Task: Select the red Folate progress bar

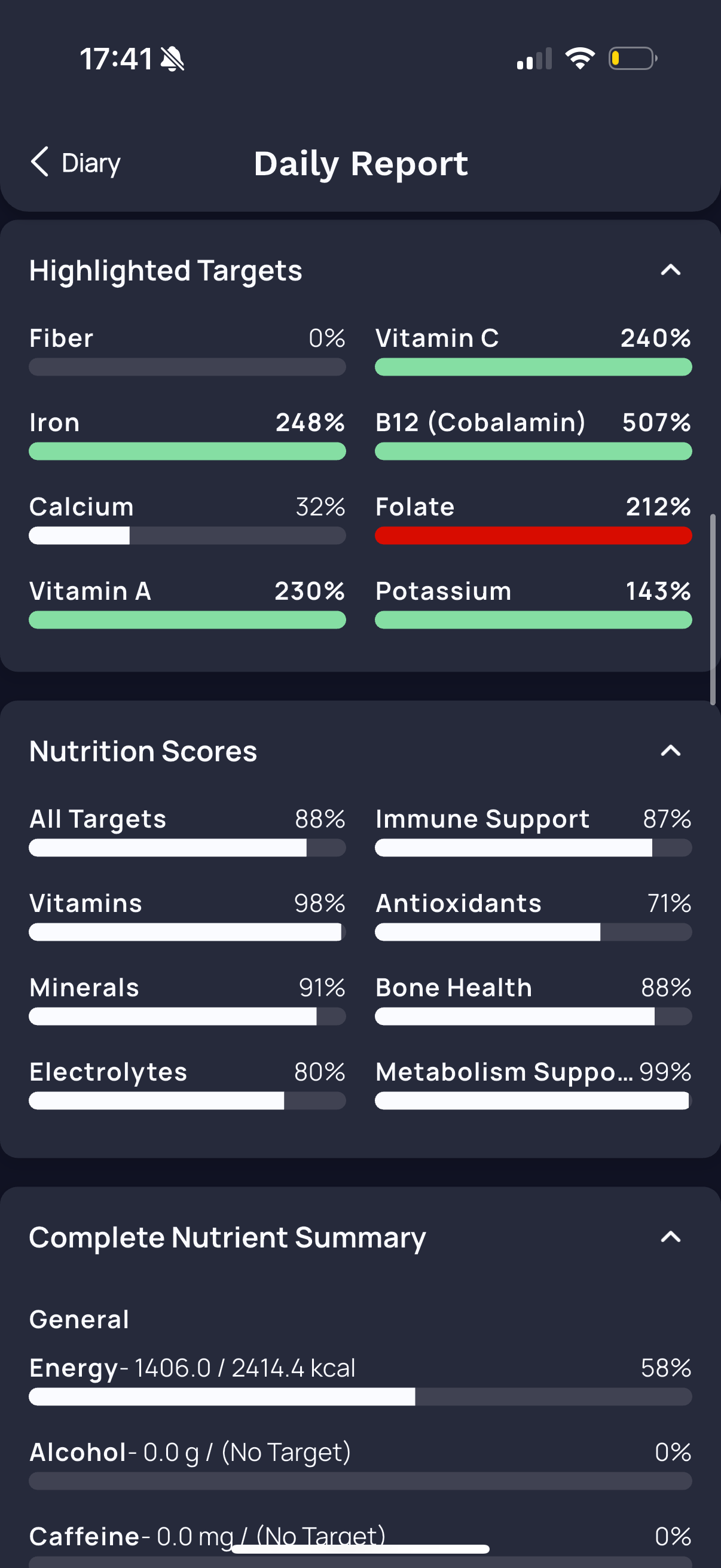Action: pyautogui.click(x=534, y=536)
